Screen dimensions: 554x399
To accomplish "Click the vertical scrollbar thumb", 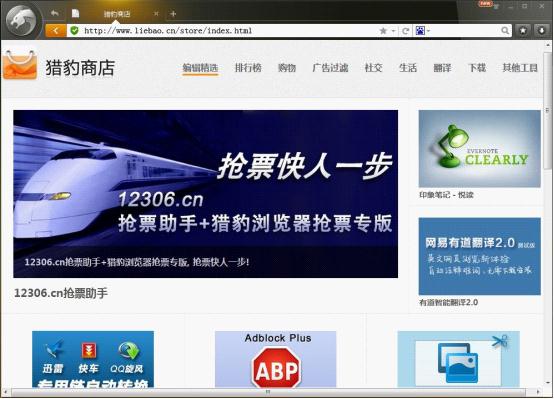I will (548, 110).
